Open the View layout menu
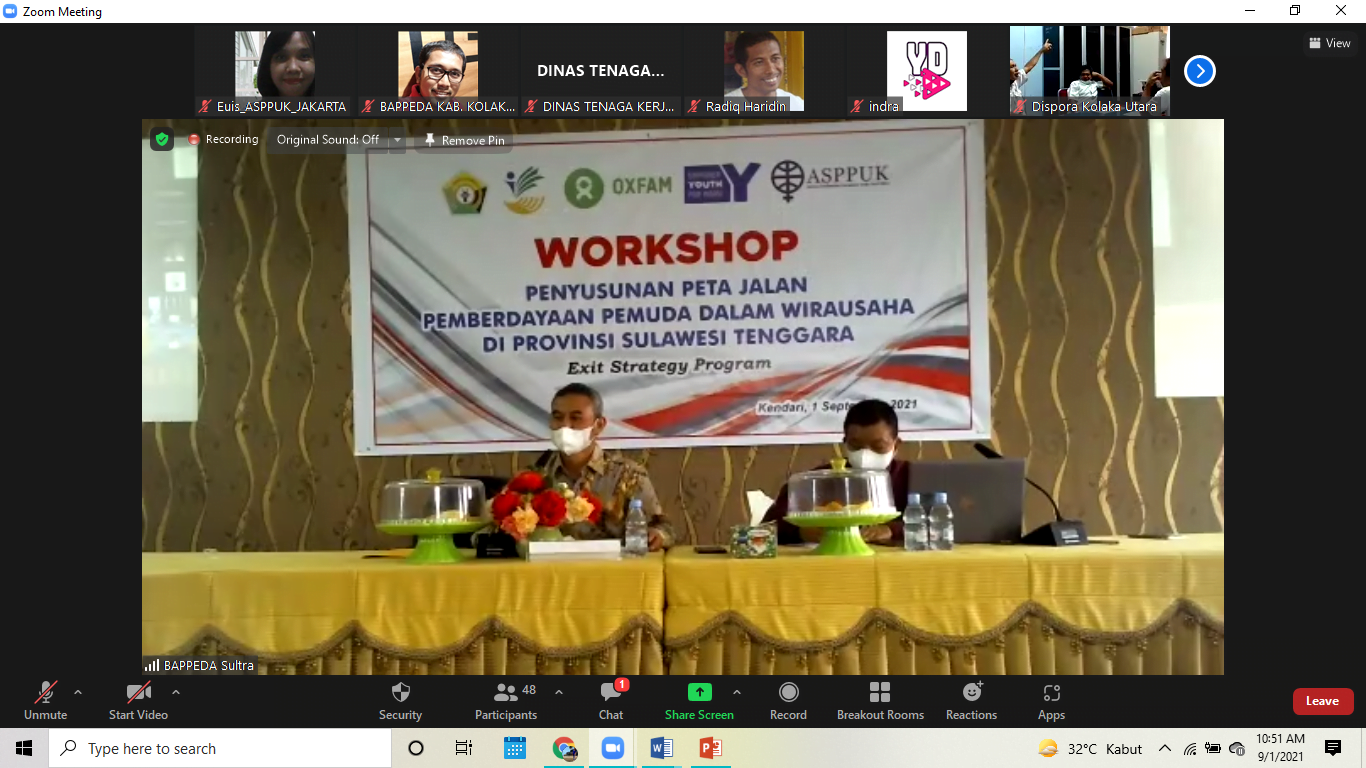This screenshot has width=1366, height=768. 1330,43
